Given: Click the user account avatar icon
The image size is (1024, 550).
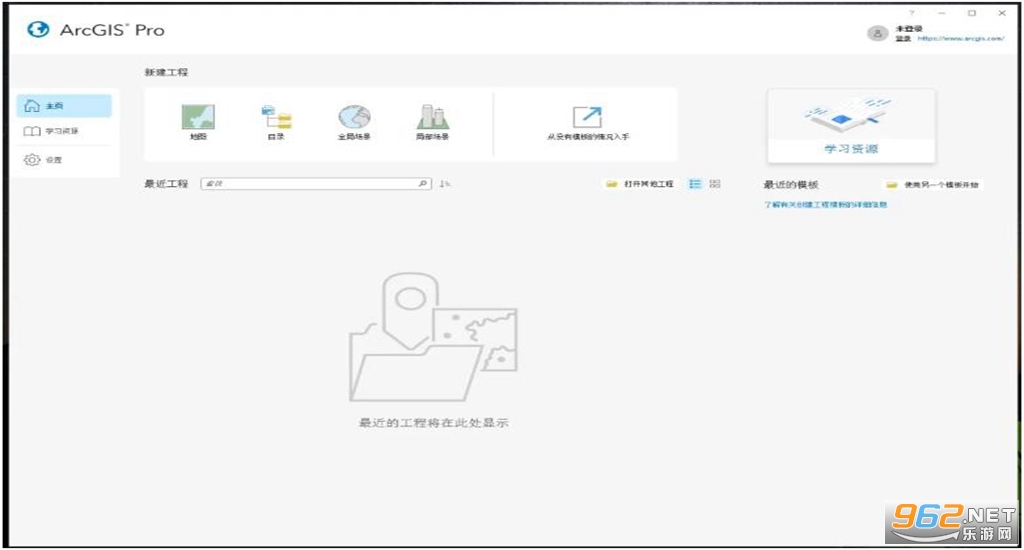Looking at the screenshot, I should tap(877, 33).
